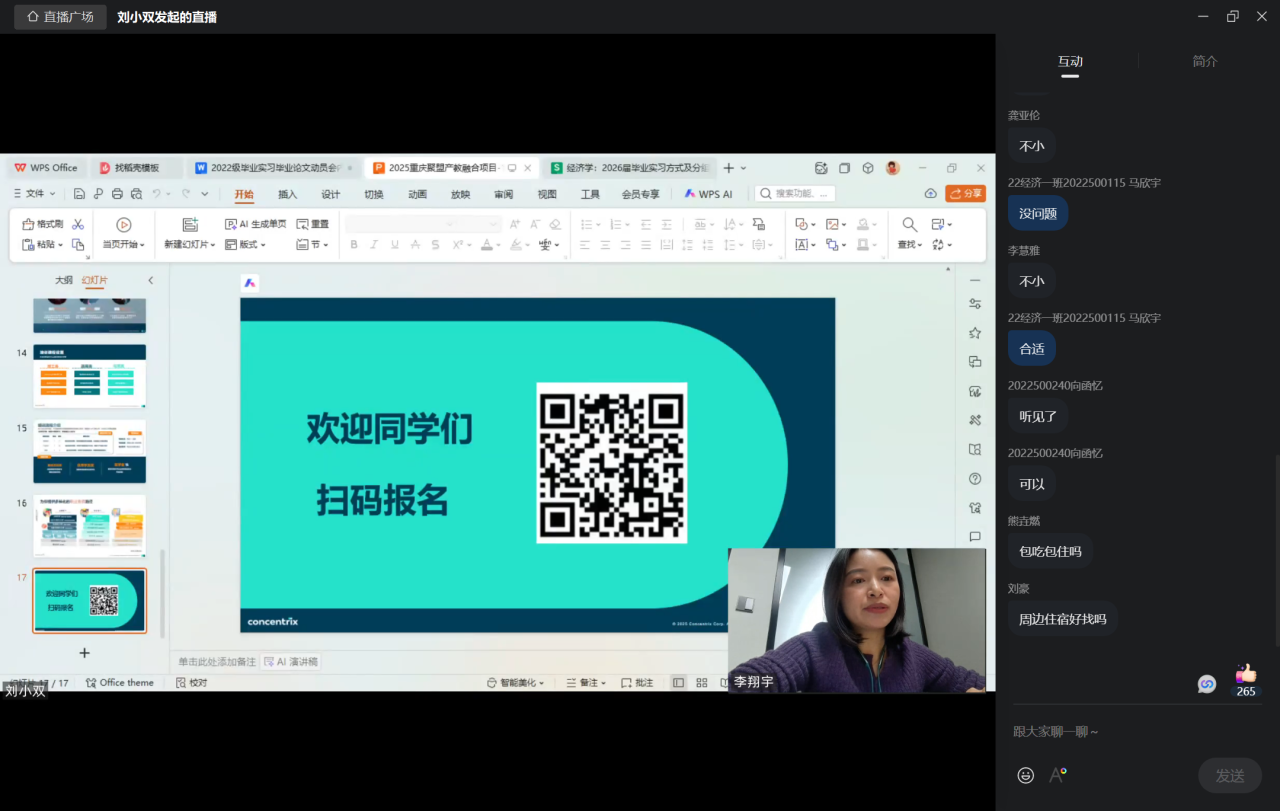Click the 新建幻灯片 new slide icon
The height and width of the screenshot is (811, 1280).
click(x=189, y=225)
